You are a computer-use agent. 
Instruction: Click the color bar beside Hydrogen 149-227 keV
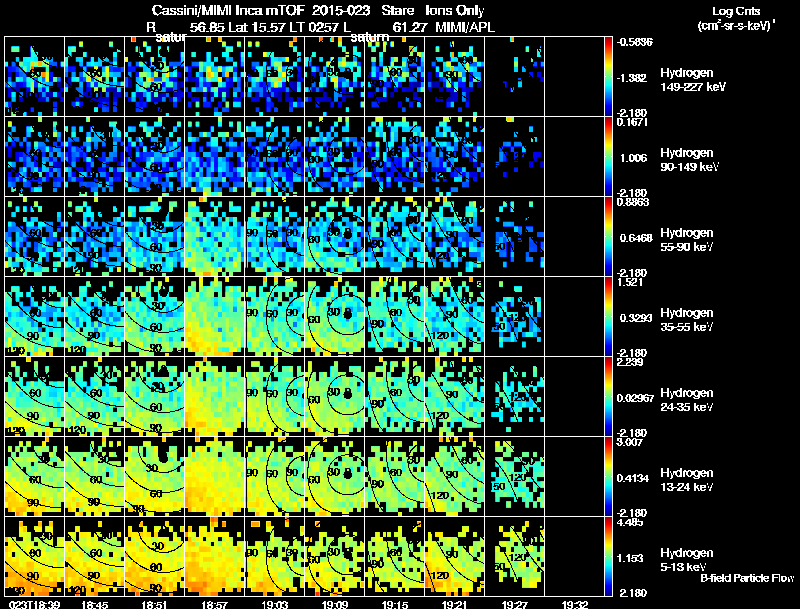pyautogui.click(x=608, y=77)
